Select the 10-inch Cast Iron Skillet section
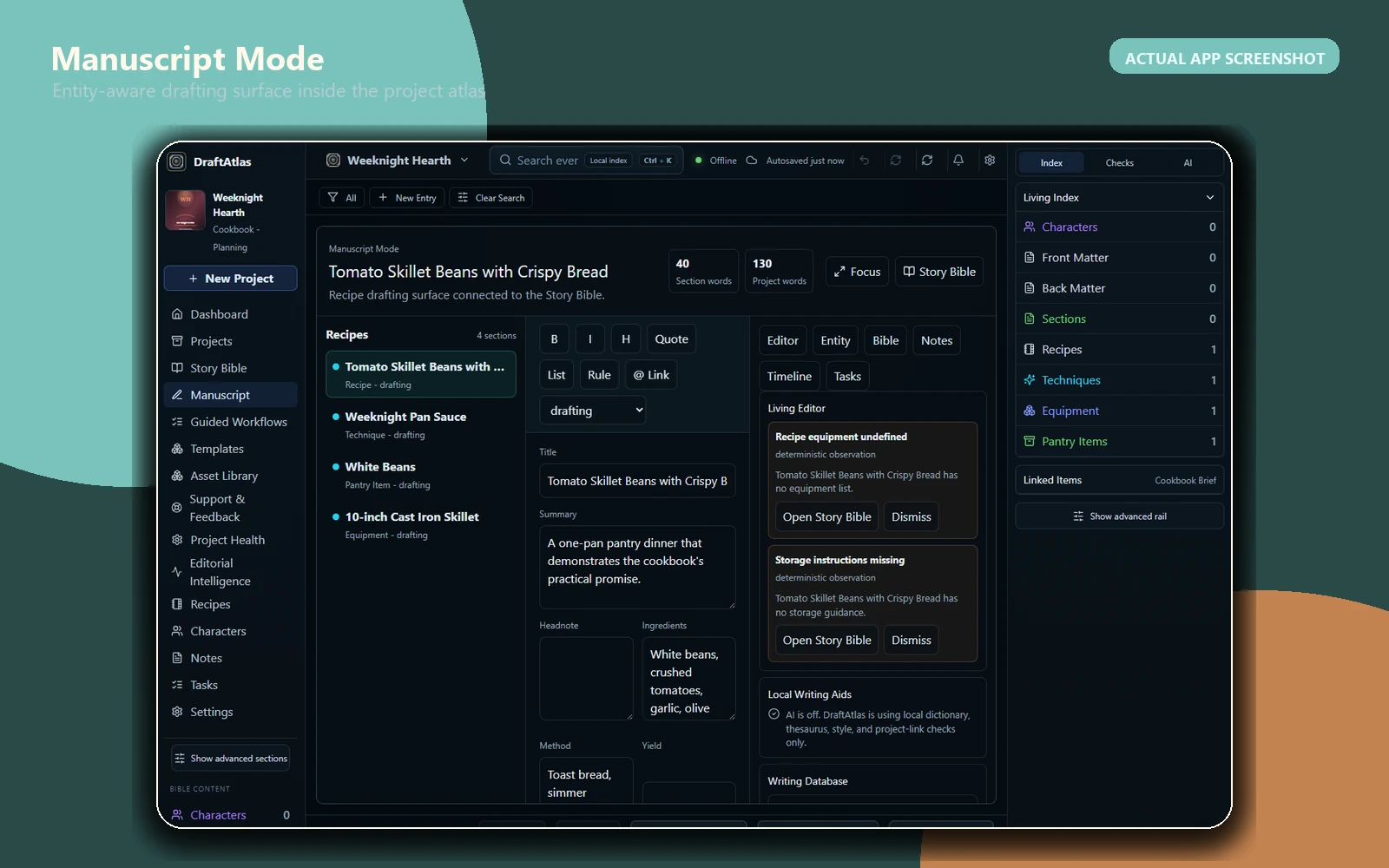 coord(421,525)
